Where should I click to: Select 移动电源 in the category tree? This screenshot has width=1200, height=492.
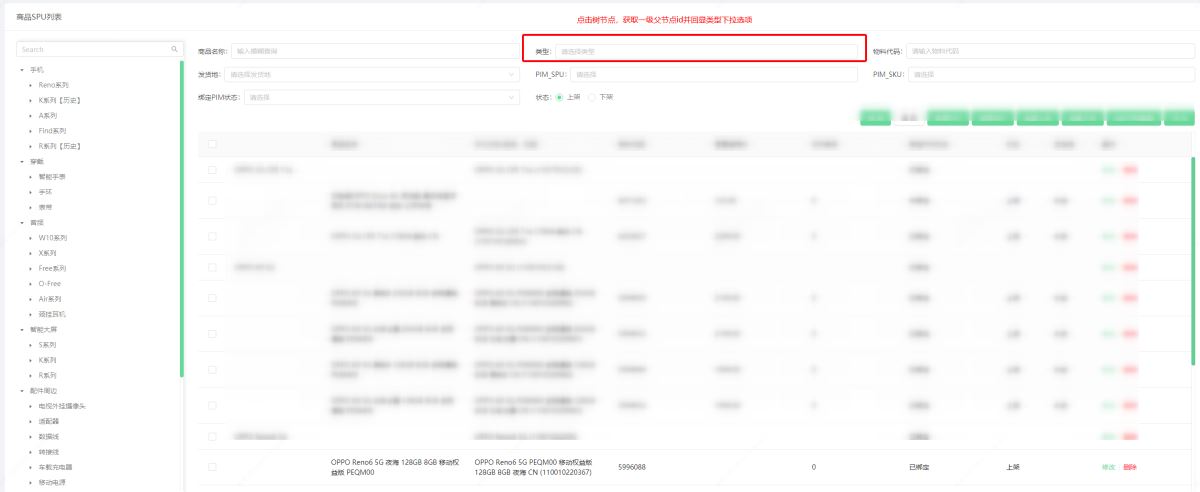click(52, 482)
